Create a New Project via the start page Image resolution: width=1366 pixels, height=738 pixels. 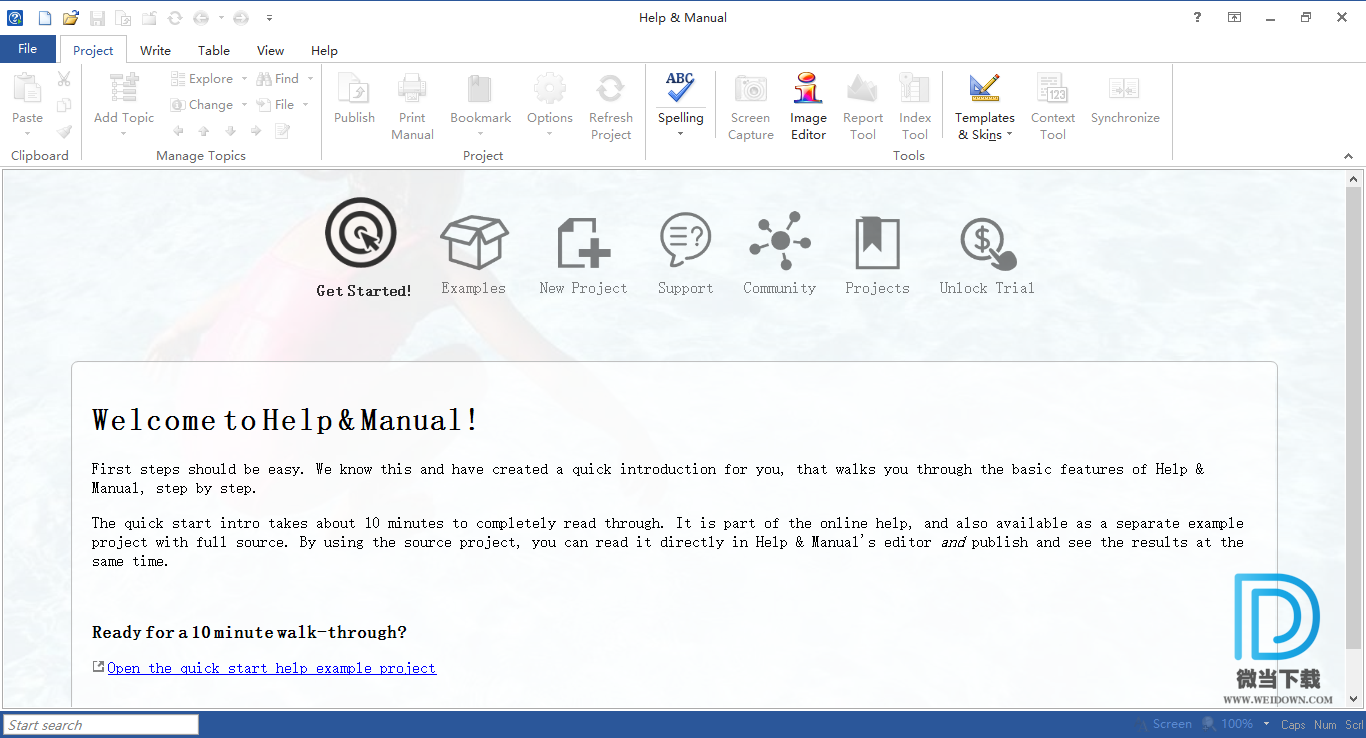(x=583, y=242)
